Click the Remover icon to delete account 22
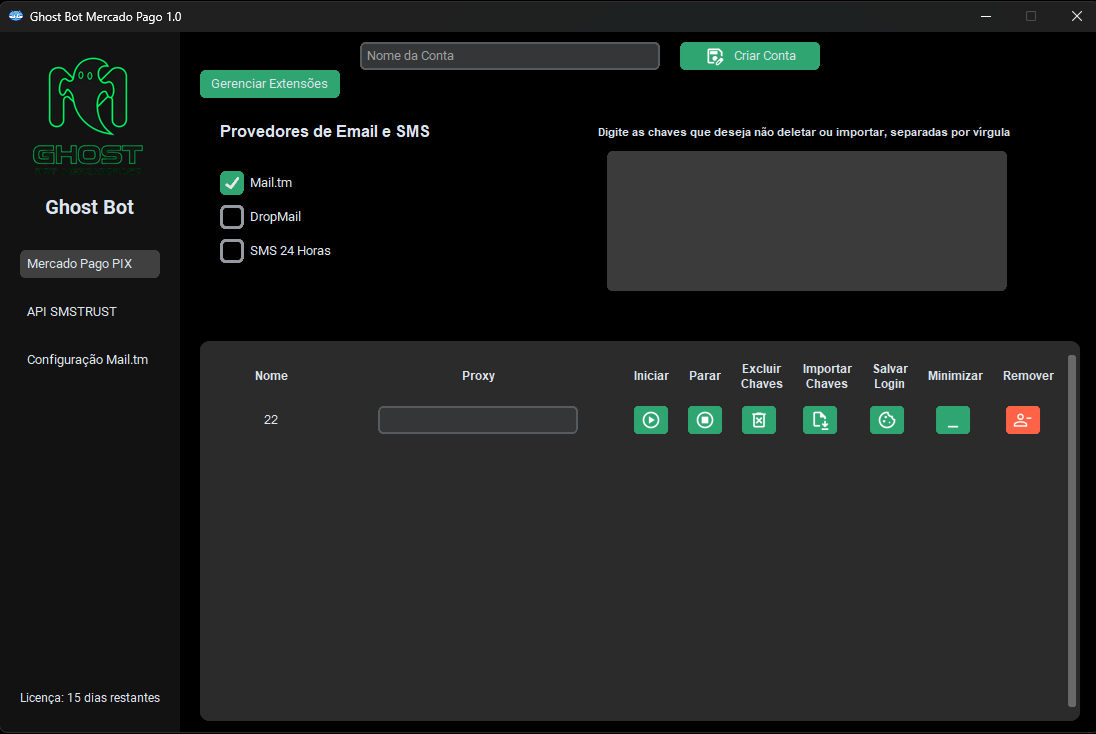The width and height of the screenshot is (1096, 734). click(1022, 420)
